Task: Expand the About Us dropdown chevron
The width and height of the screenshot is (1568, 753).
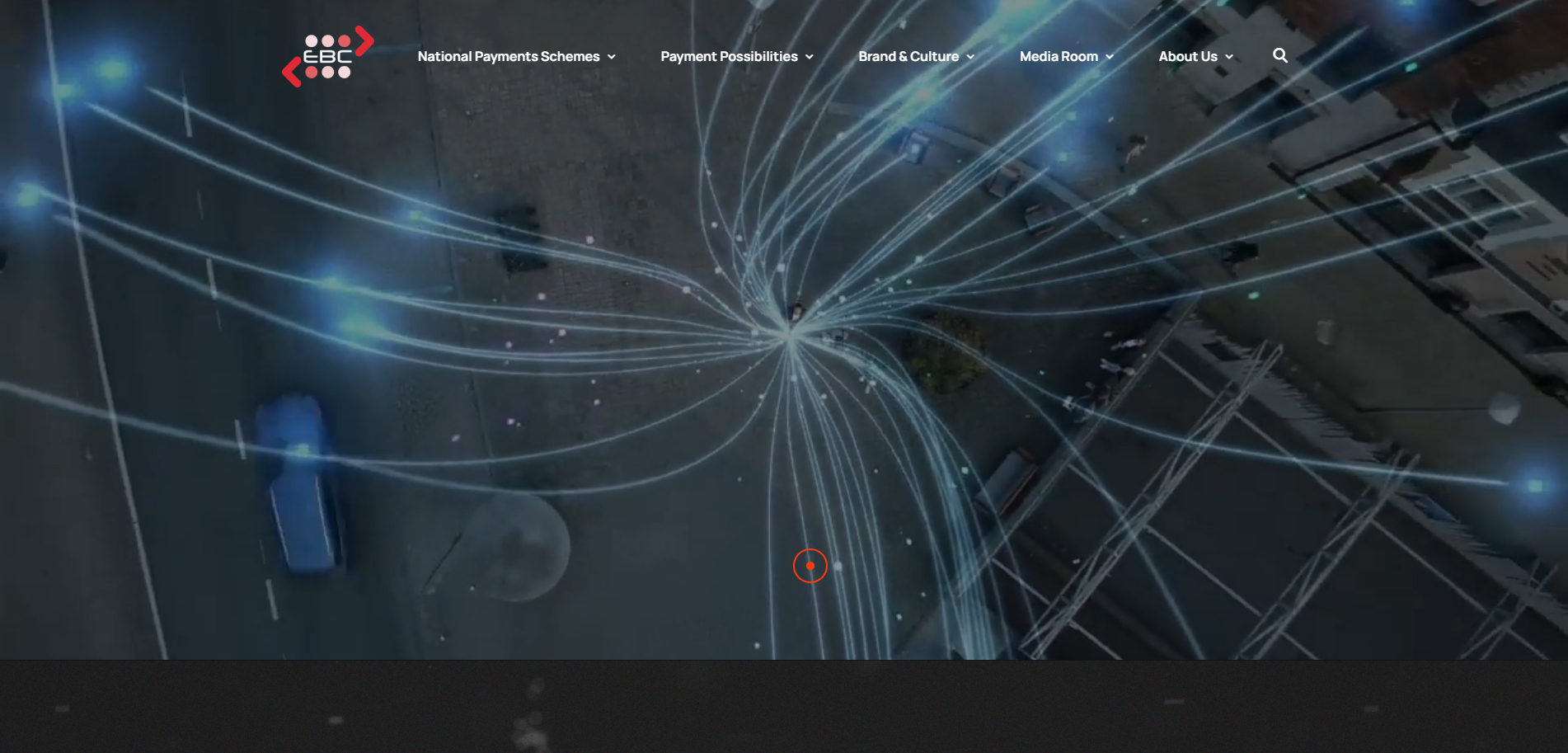Action: coord(1229,57)
